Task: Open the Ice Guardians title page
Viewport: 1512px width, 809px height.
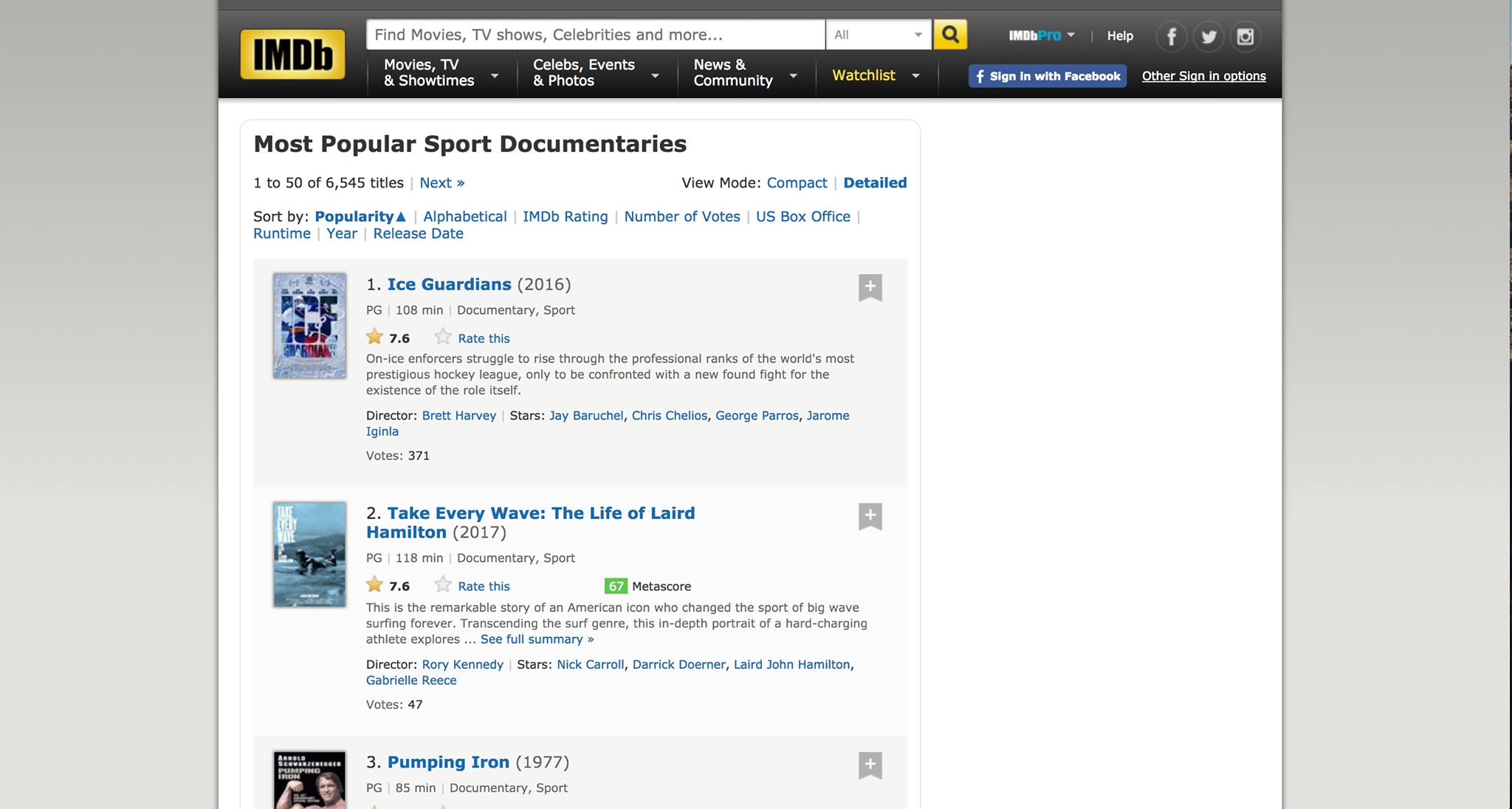Action: (x=450, y=285)
